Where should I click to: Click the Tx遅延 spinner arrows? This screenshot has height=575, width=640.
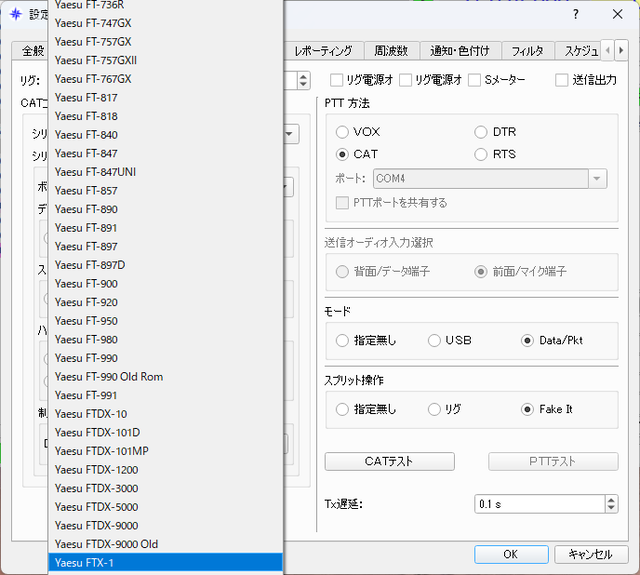pos(611,504)
